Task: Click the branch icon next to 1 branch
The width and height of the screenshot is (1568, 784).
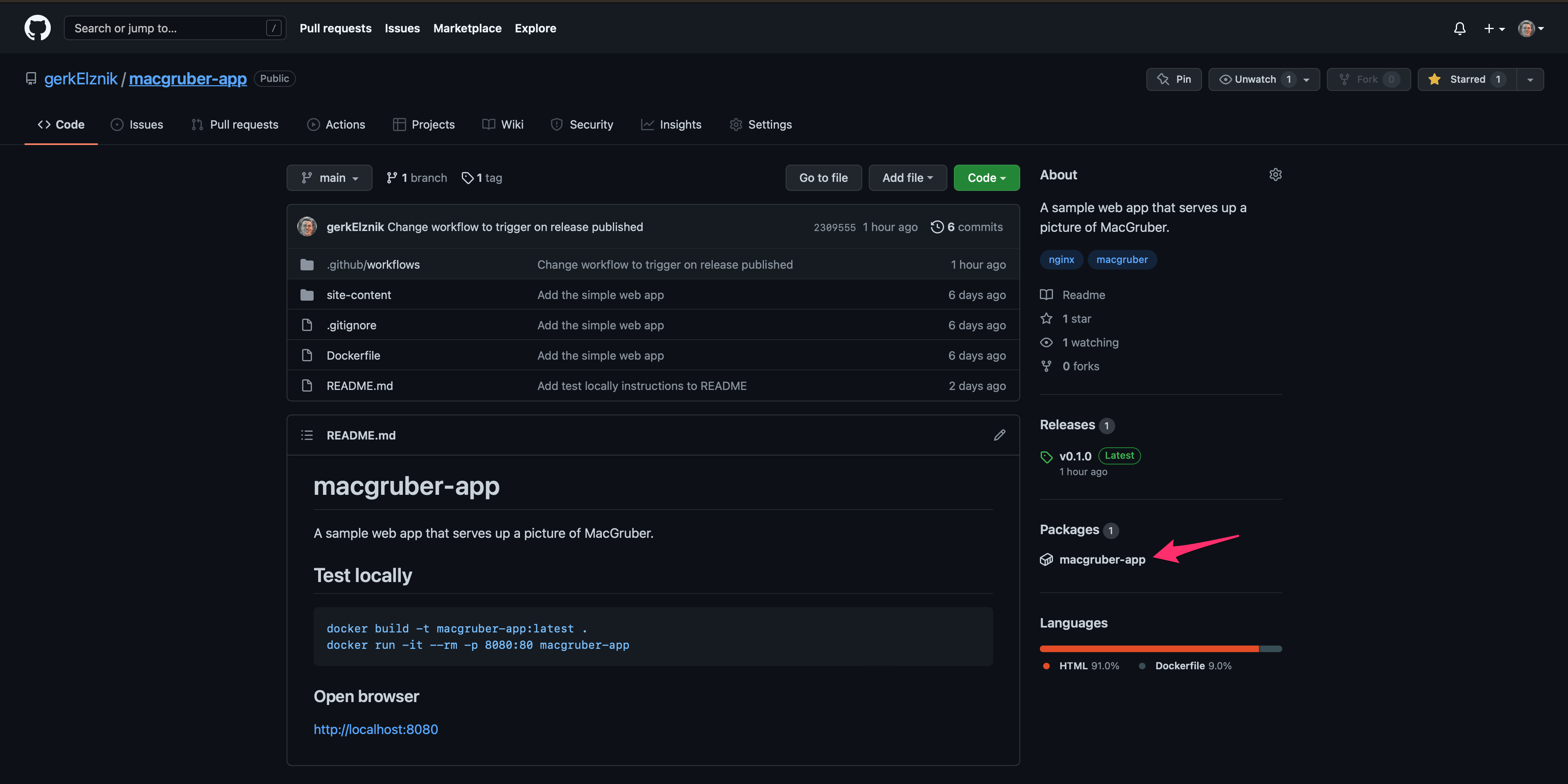Action: [391, 178]
